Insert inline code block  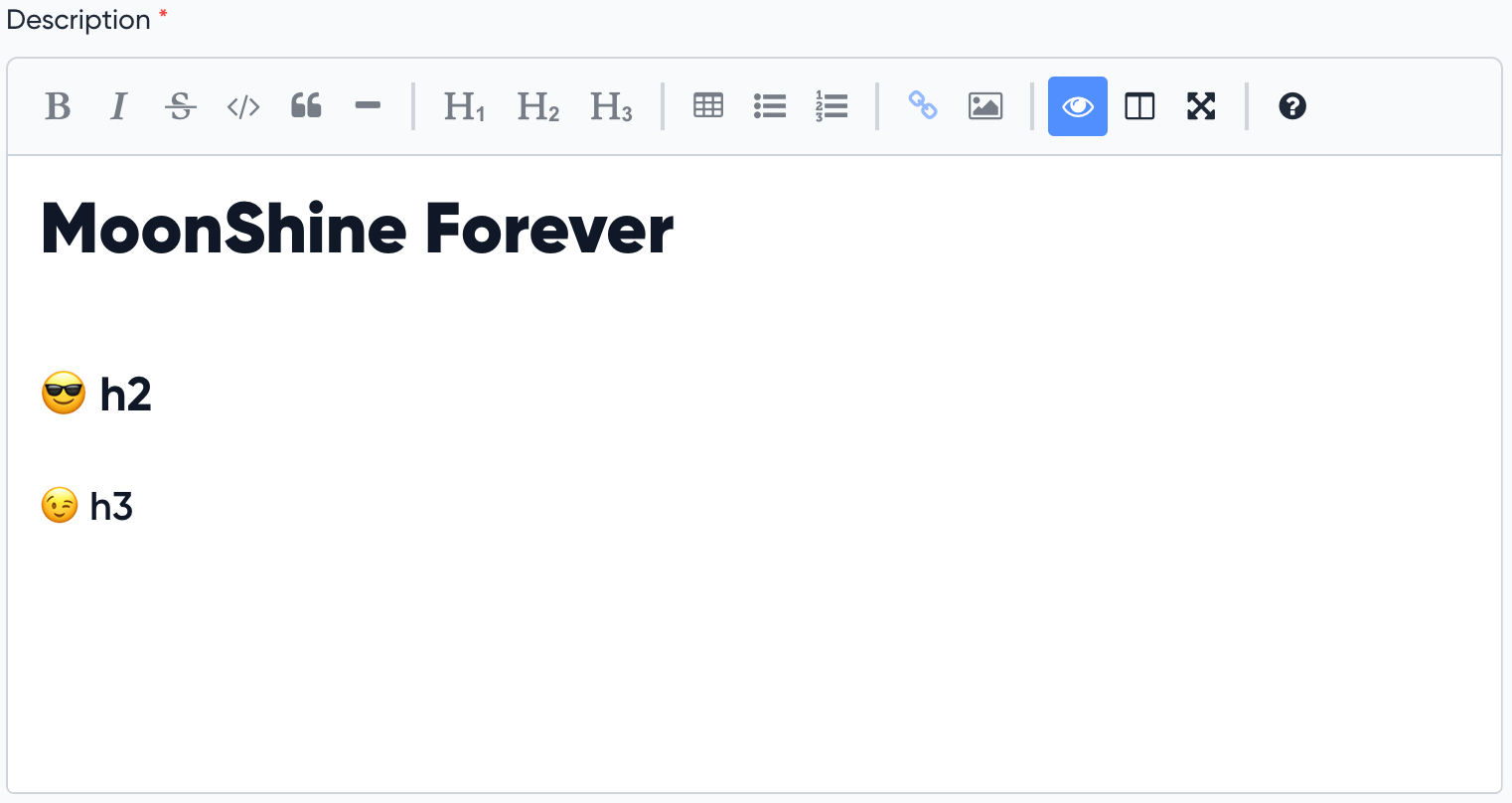coord(243,106)
